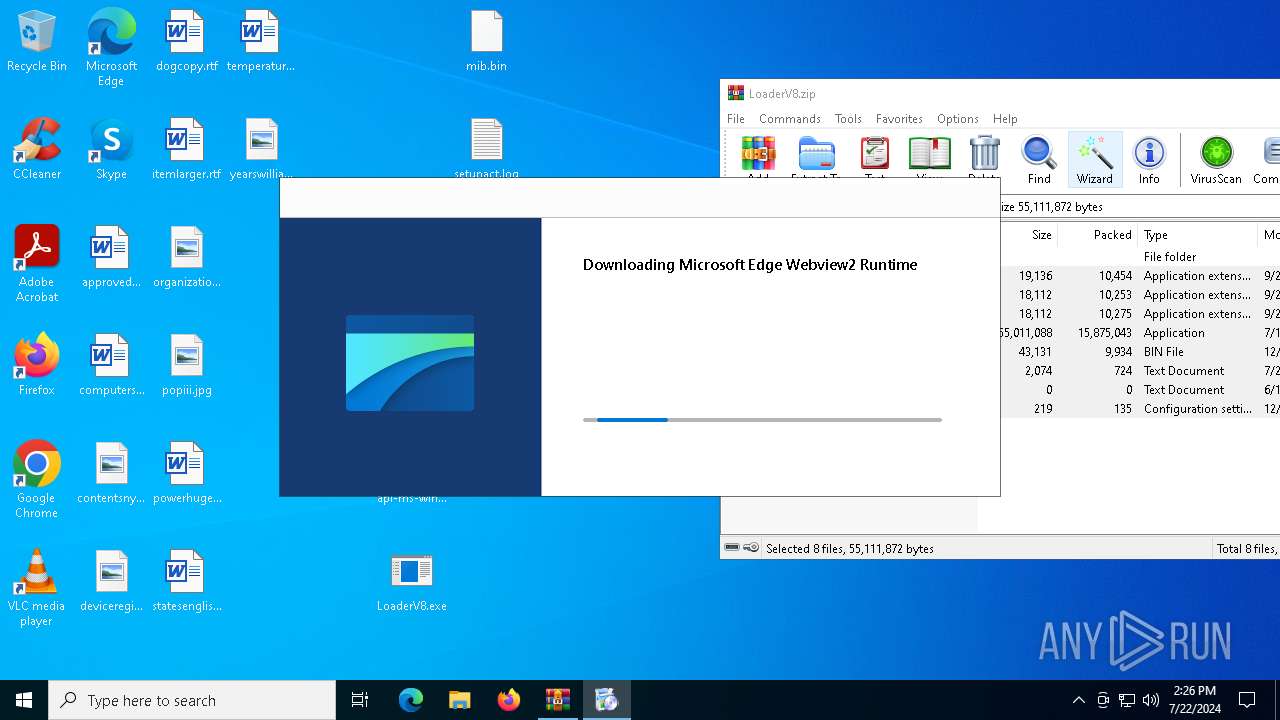Screen dimensions: 1280x720
Task: Select the dogcopy.rtf desktop file
Action: click(x=186, y=42)
